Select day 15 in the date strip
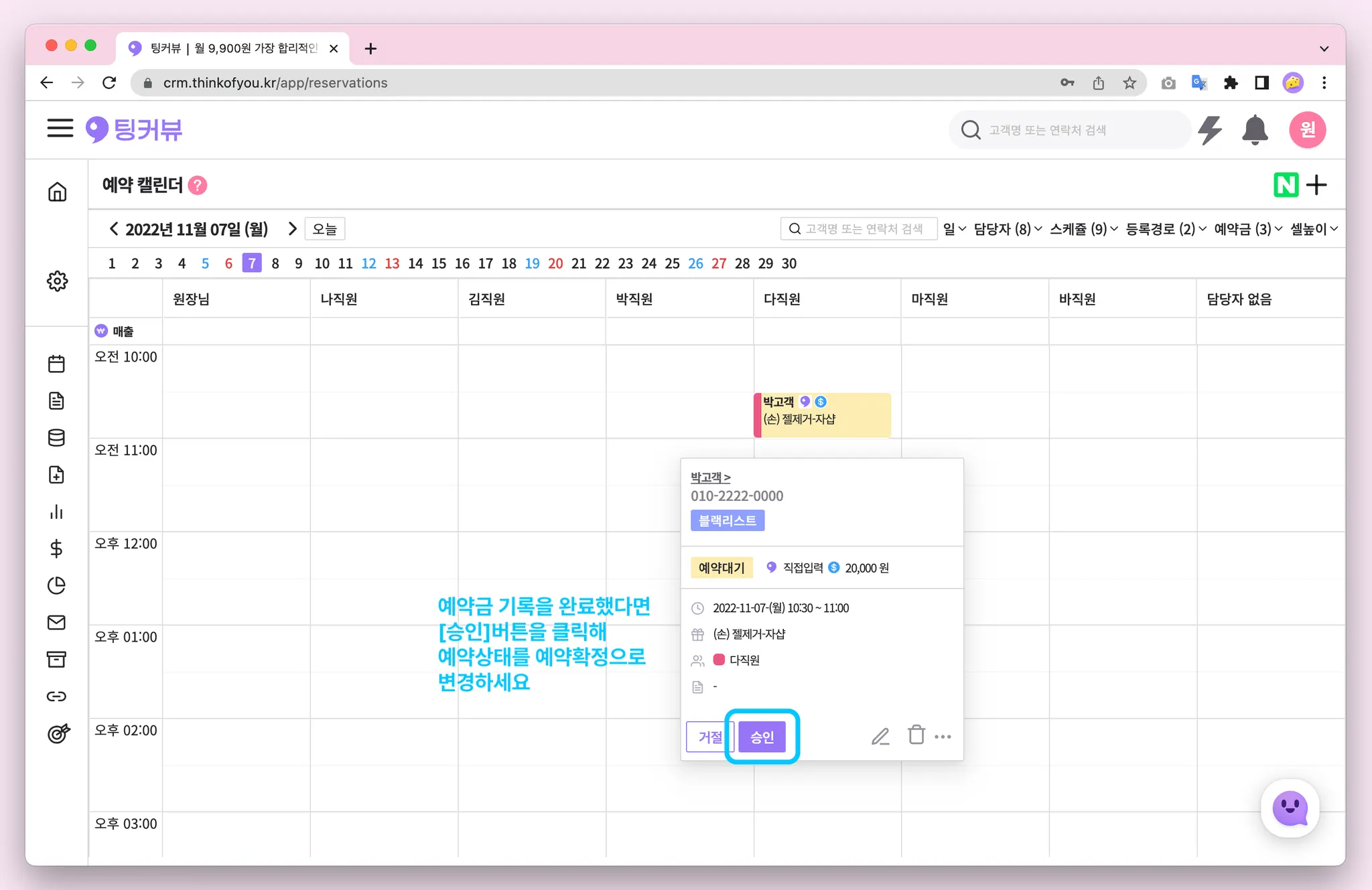Image resolution: width=1372 pixels, height=890 pixels. pos(439,264)
